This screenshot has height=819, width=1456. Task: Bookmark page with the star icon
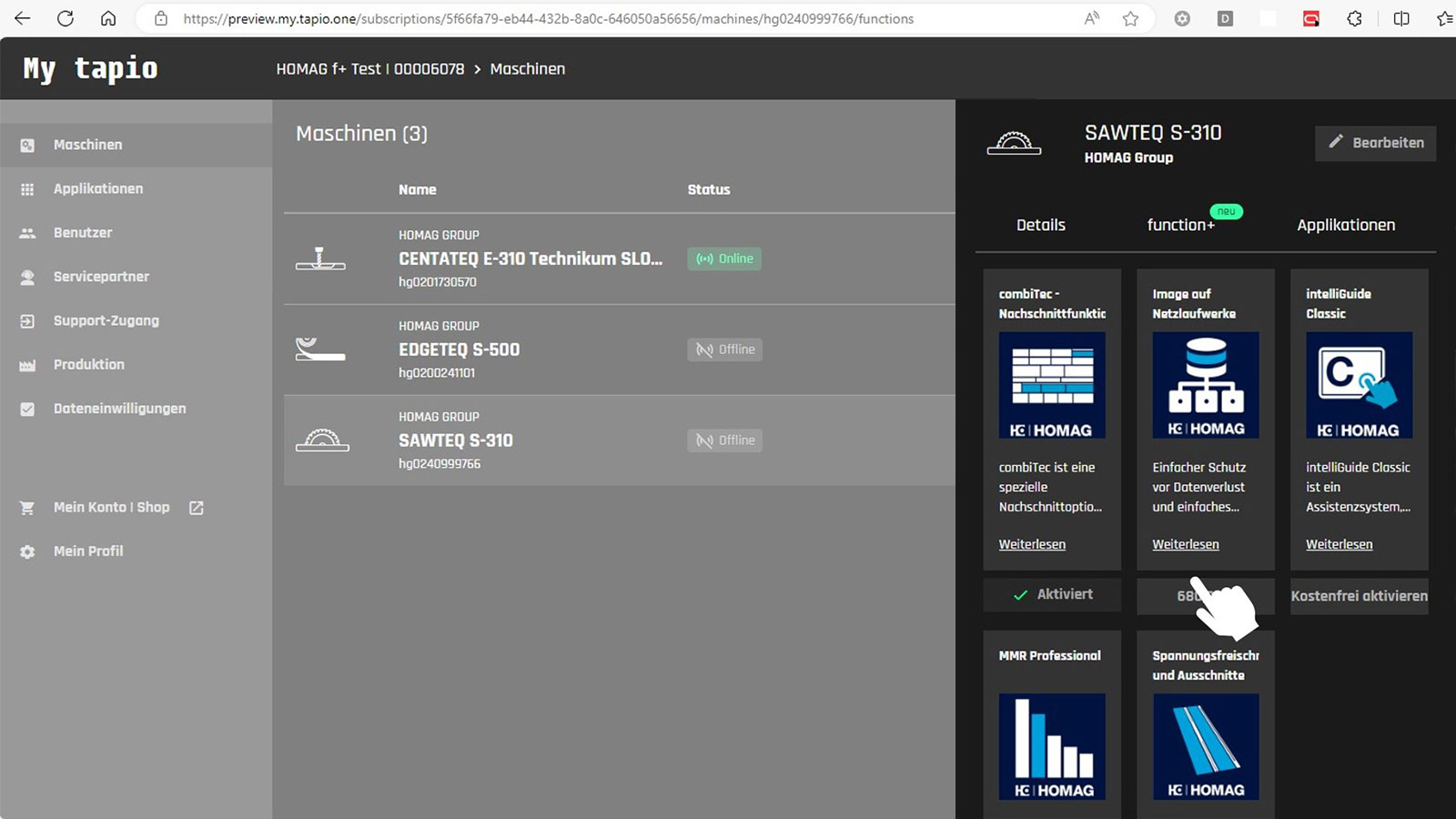click(x=1130, y=18)
